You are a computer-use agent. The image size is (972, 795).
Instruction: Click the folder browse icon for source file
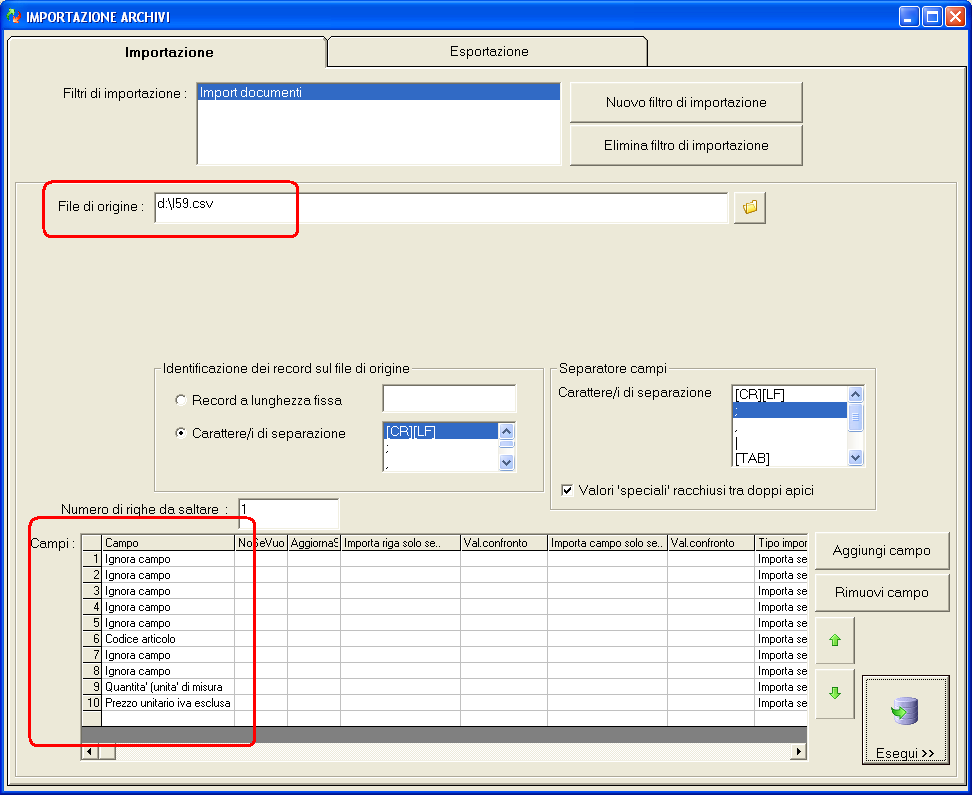(750, 207)
